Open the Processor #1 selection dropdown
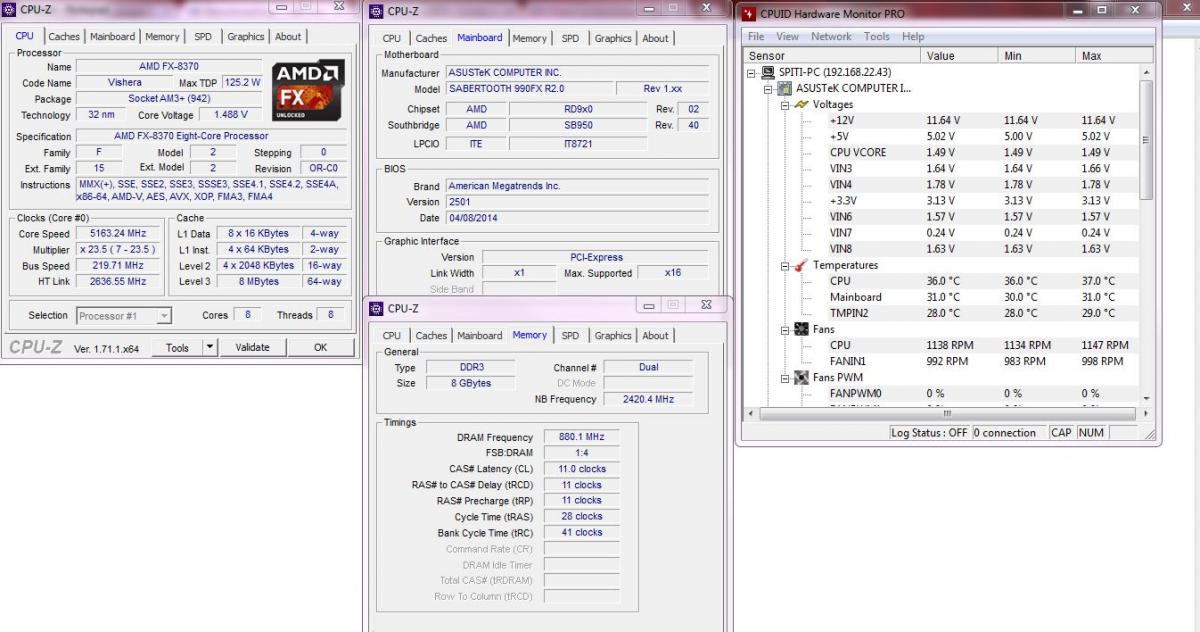This screenshot has height=632, width=1200. tap(164, 316)
